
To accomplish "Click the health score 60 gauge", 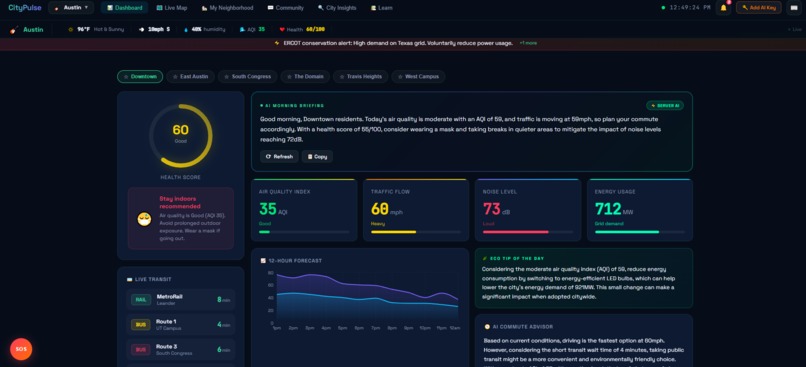I will [180, 136].
